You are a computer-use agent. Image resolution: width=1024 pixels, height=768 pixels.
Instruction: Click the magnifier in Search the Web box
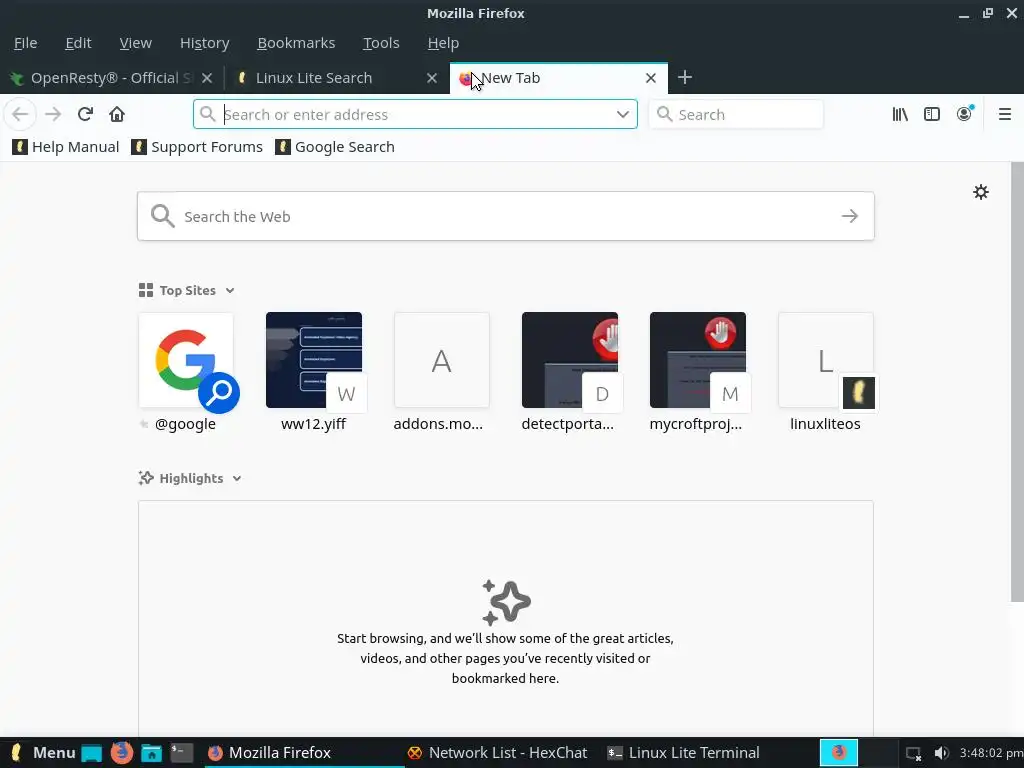(x=162, y=216)
